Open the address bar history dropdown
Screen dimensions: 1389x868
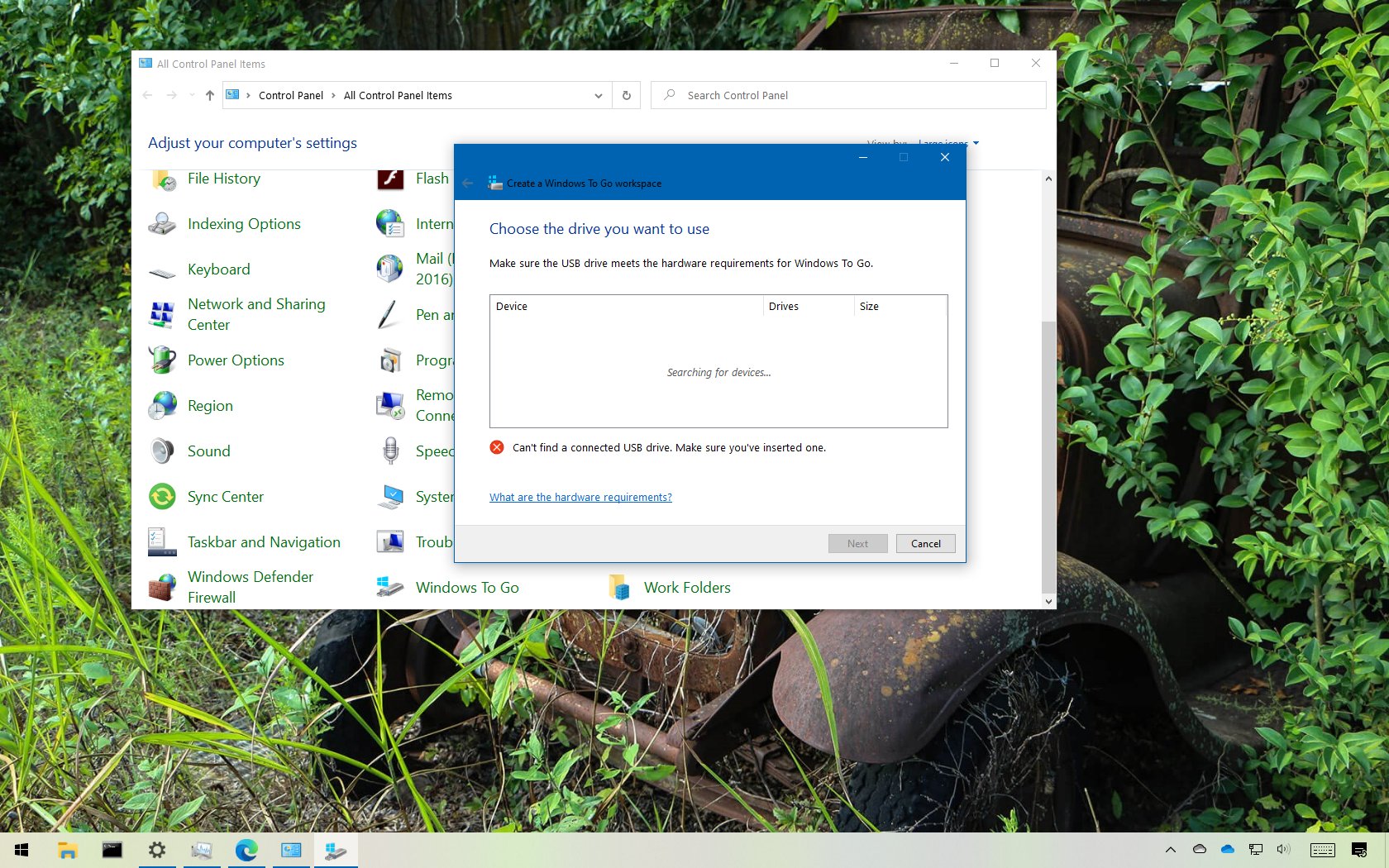pos(598,95)
